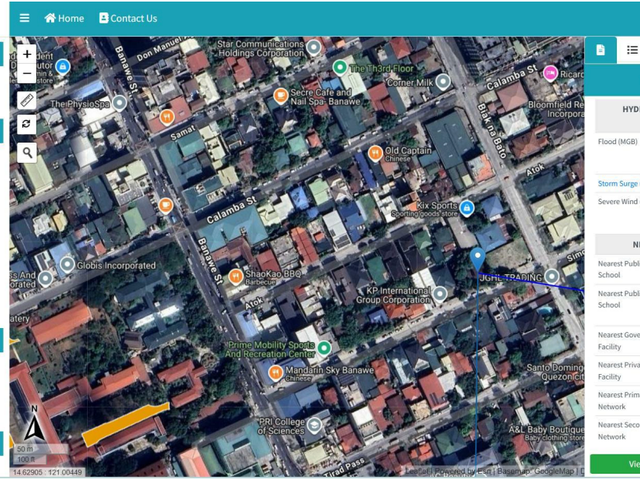Select KP International Group marker
The width and height of the screenshot is (640, 480).
pos(440,293)
